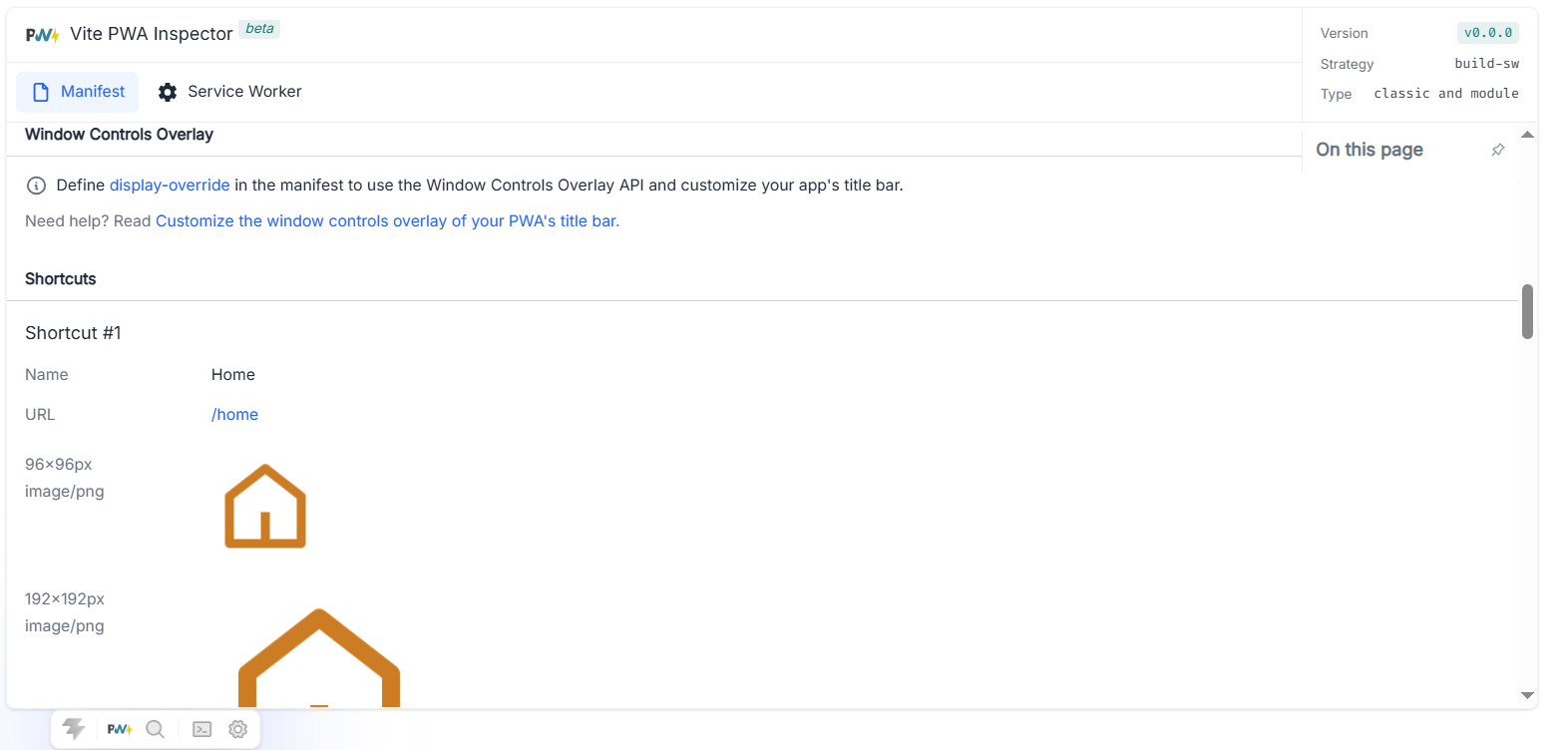The height and width of the screenshot is (750, 1568).
Task: Click the PWA logo beside Vite PWA Inspector
Action: [x=42, y=35]
